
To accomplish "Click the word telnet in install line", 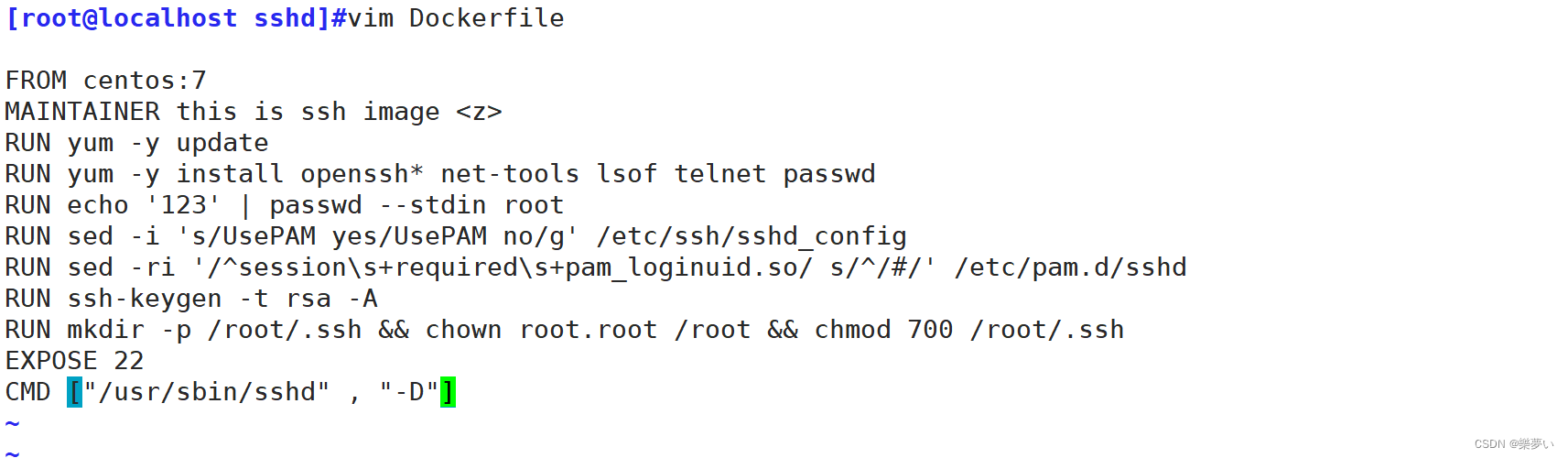I will click(720, 174).
